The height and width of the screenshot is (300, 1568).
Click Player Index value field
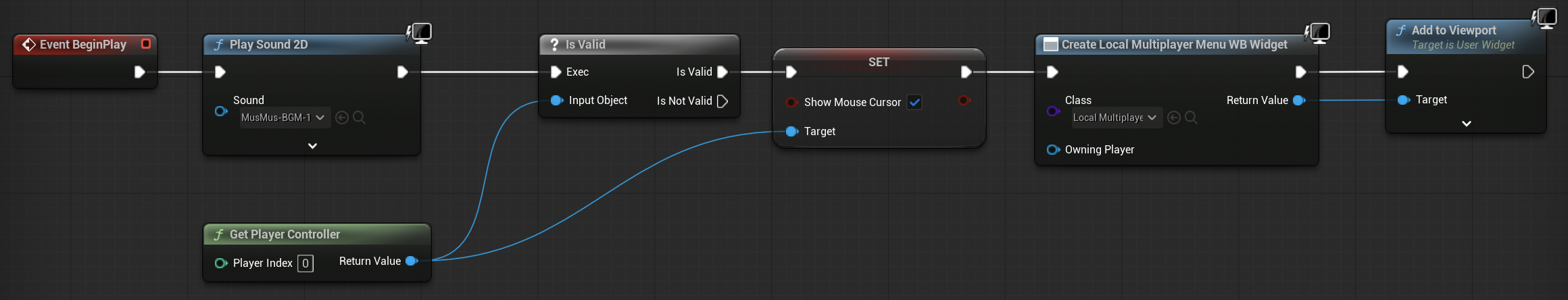(305, 263)
